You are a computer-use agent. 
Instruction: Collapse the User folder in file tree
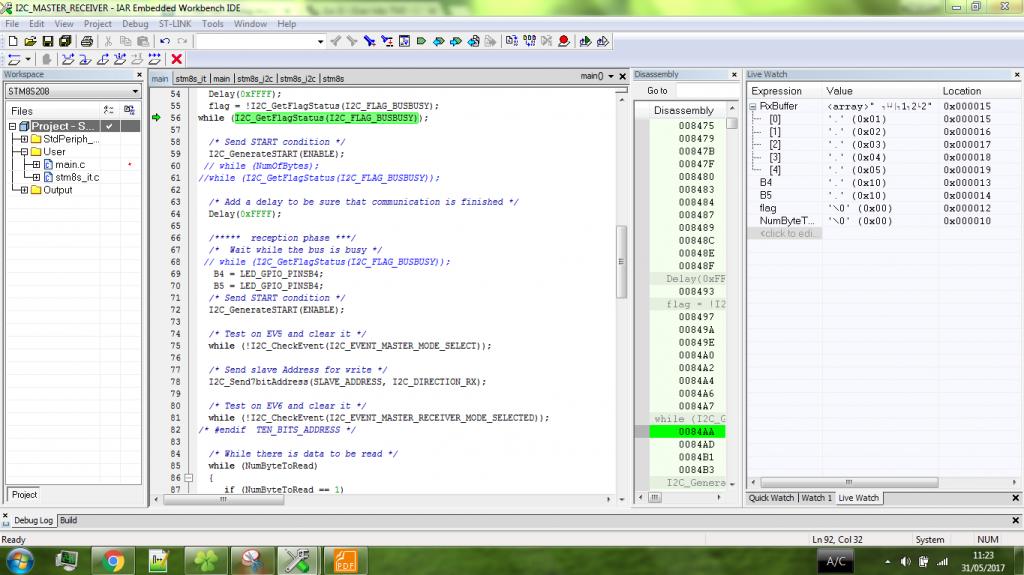(x=24, y=152)
